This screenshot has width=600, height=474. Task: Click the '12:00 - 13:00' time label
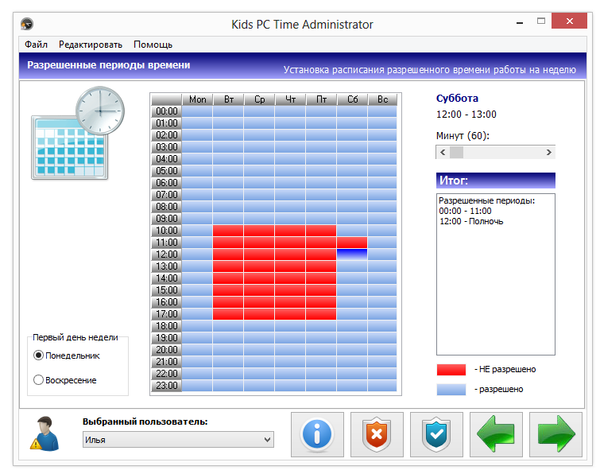pyautogui.click(x=466, y=114)
